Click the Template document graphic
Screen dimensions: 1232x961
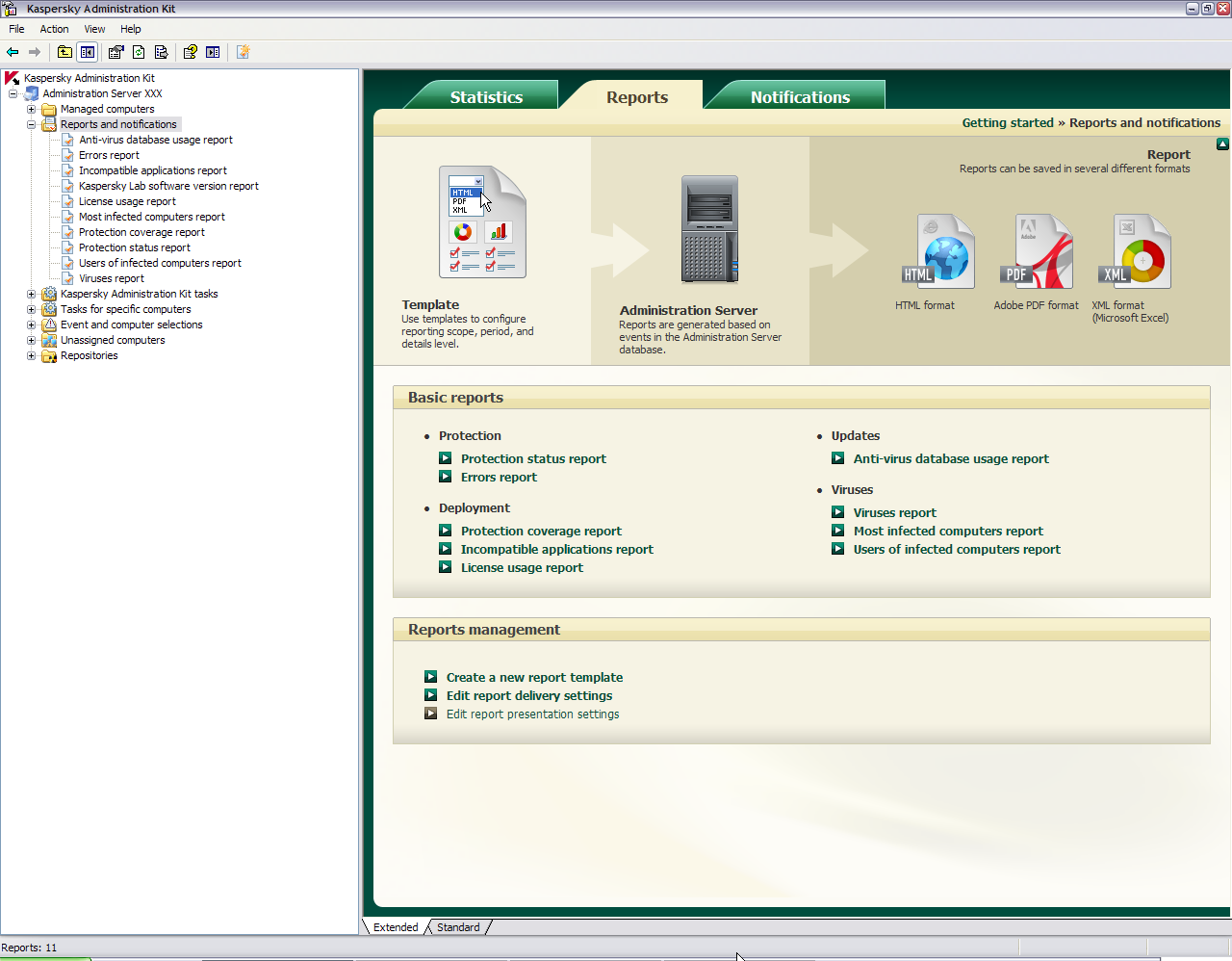(482, 221)
